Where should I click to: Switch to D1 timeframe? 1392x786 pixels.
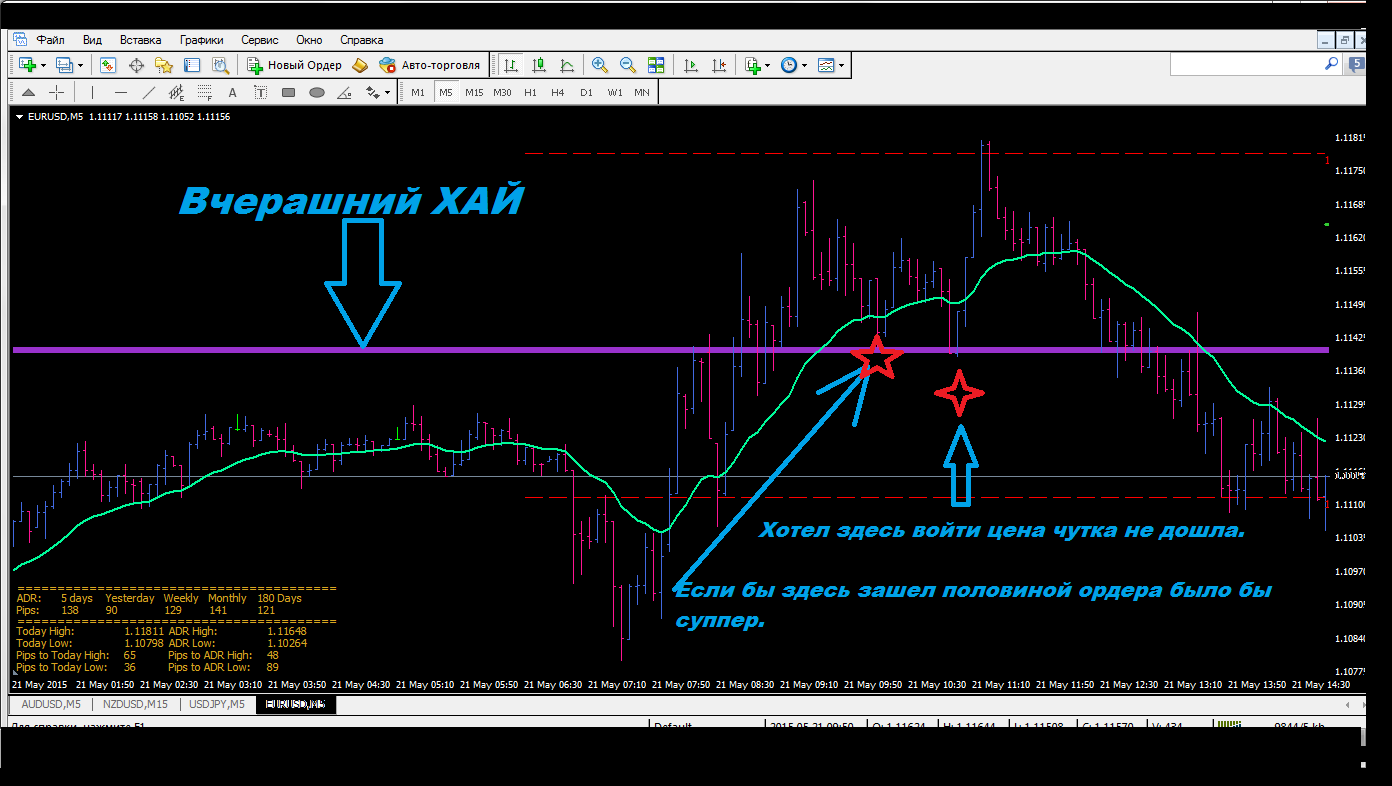586,93
